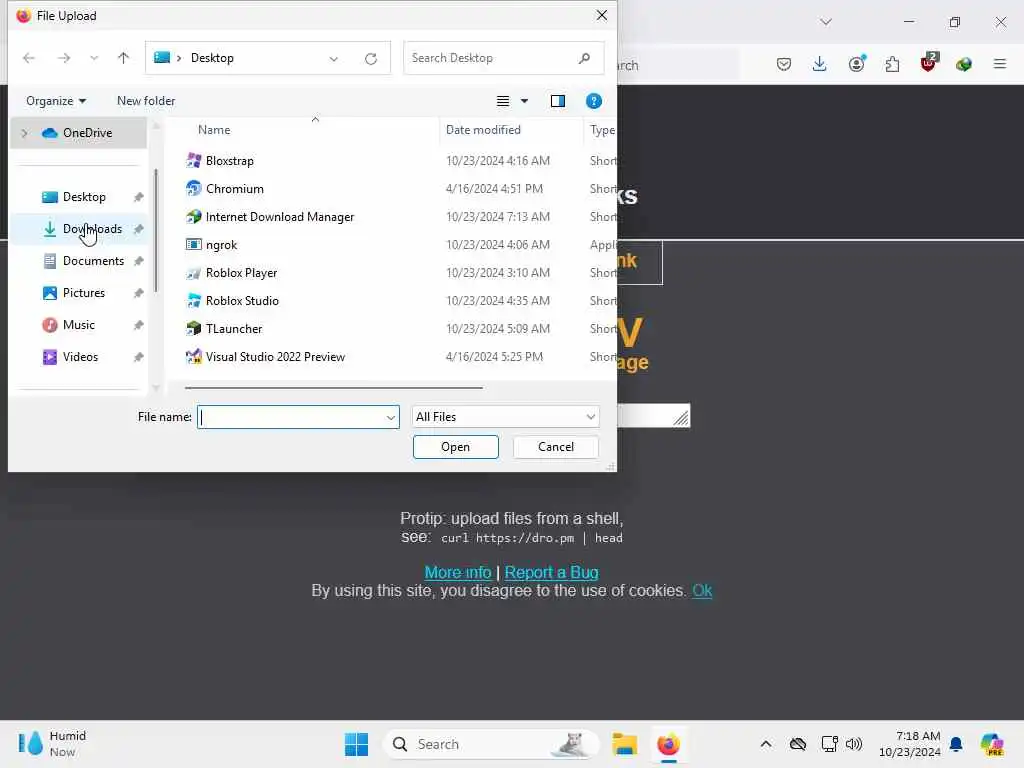The image size is (1024, 768).
Task: Open Videos in quick access
Action: click(x=80, y=357)
